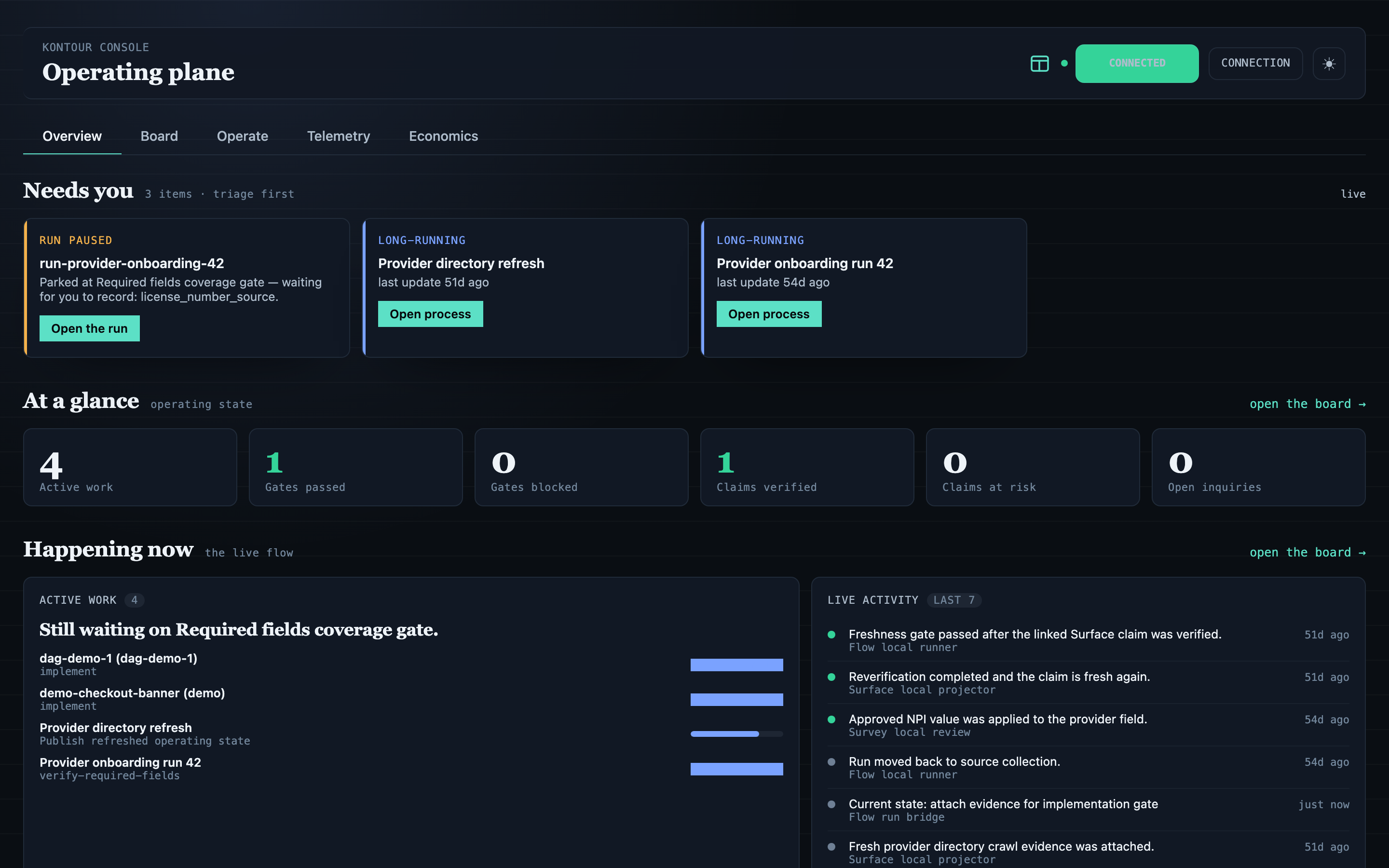Open the Current state attach evidence entry

(1088, 810)
